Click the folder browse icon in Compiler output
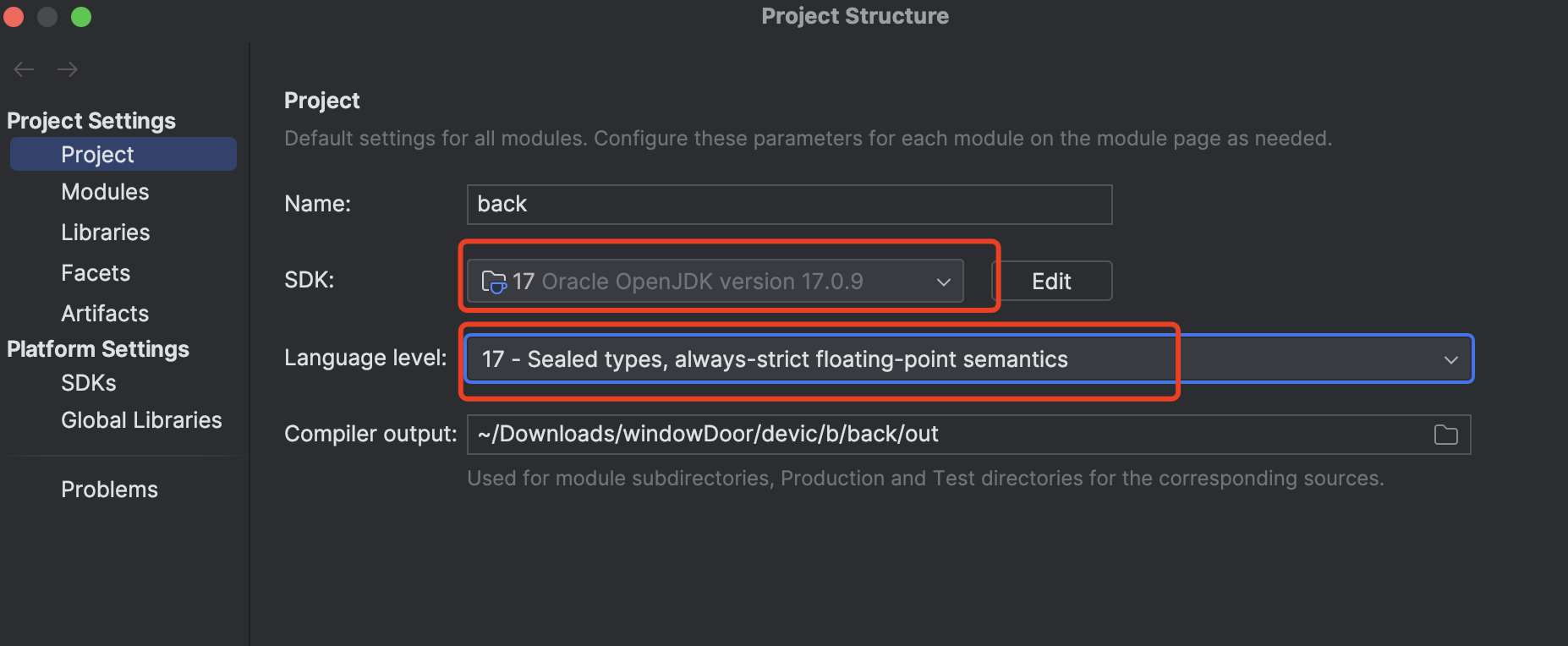Image resolution: width=1568 pixels, height=646 pixels. (1445, 435)
